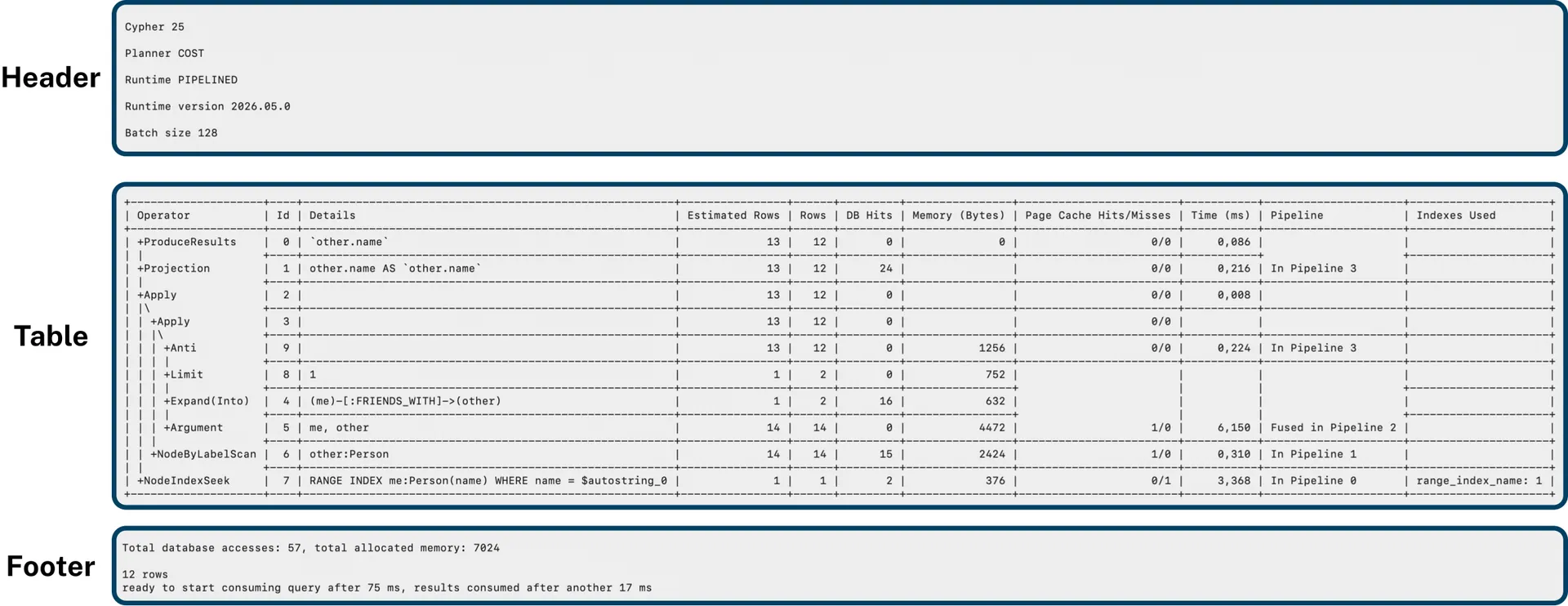Click the +Projection operator name

tap(173, 269)
